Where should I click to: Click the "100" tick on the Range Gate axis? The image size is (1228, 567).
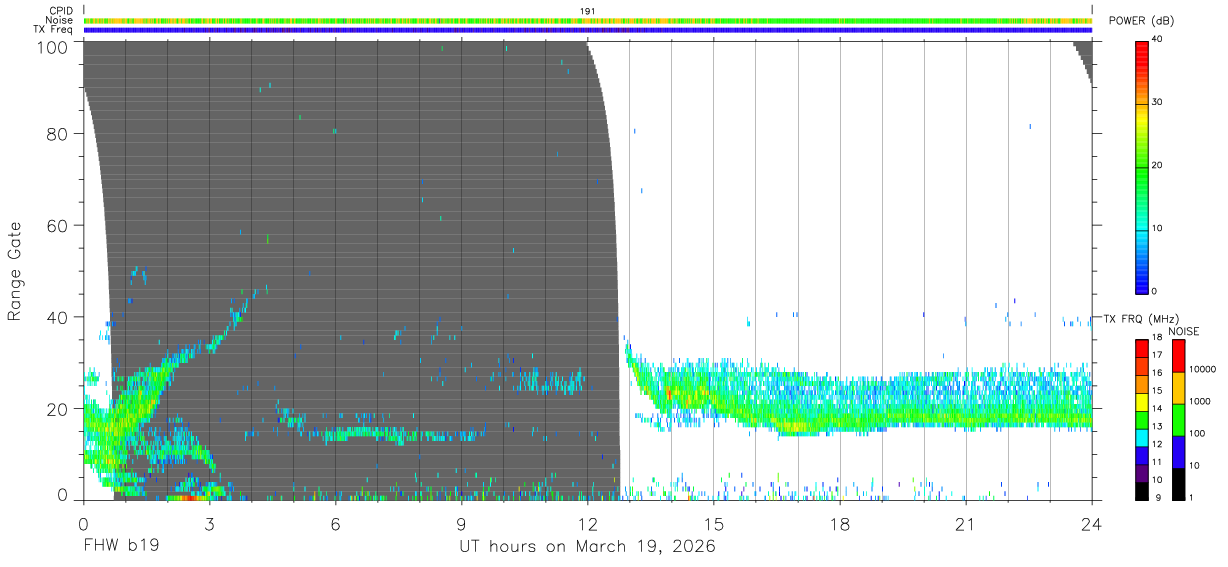(x=51, y=47)
